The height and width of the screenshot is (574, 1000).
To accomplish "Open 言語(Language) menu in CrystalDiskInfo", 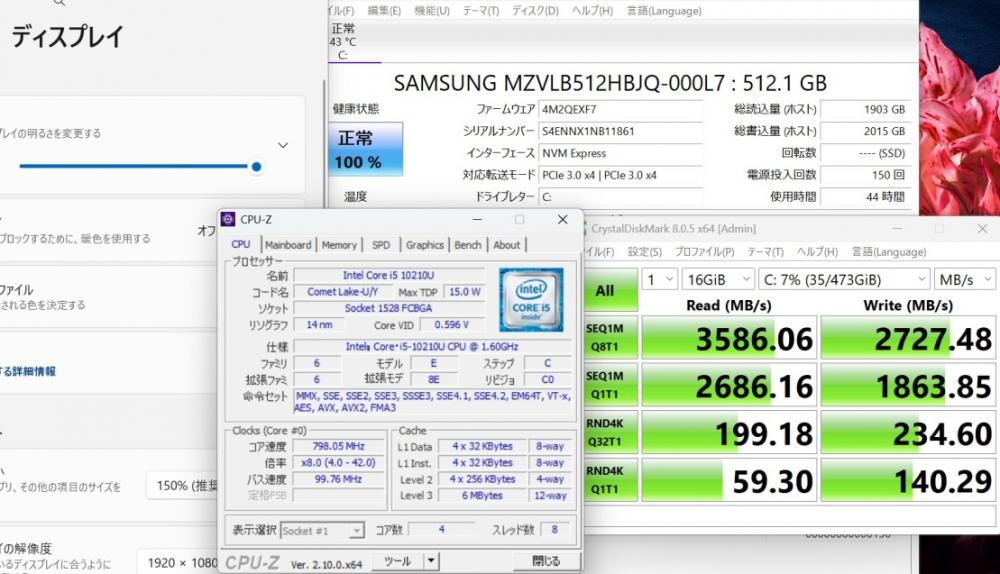I will 664,11.
